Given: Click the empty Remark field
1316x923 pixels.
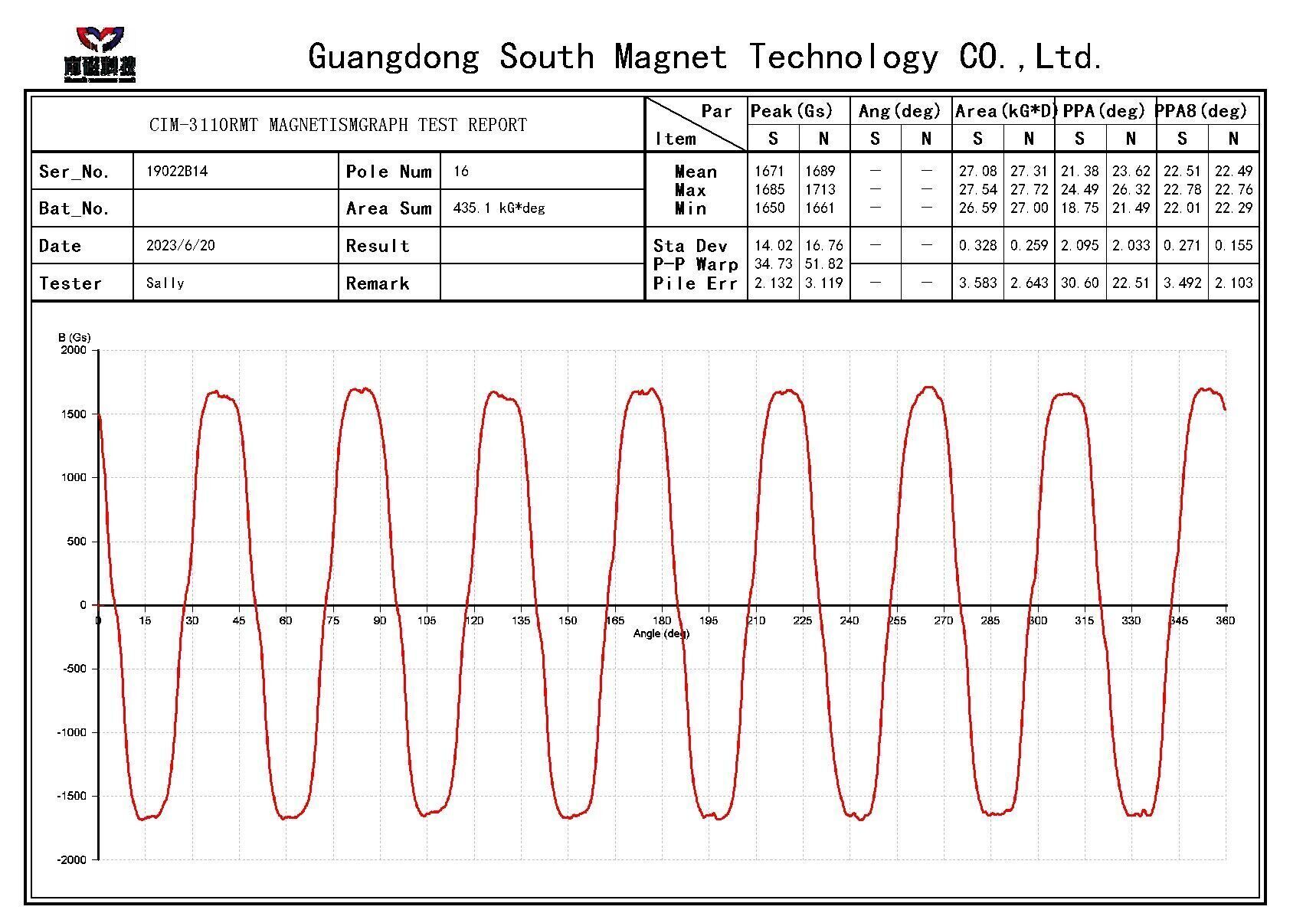Looking at the screenshot, I should (x=542, y=283).
